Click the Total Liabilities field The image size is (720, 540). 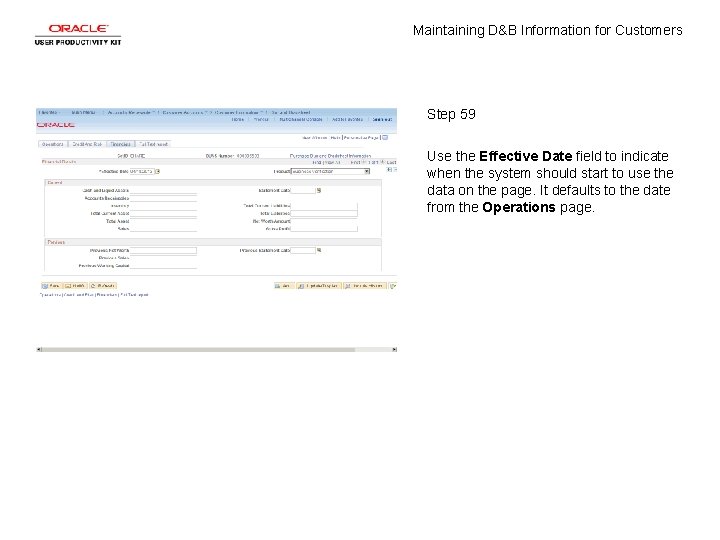point(324,213)
